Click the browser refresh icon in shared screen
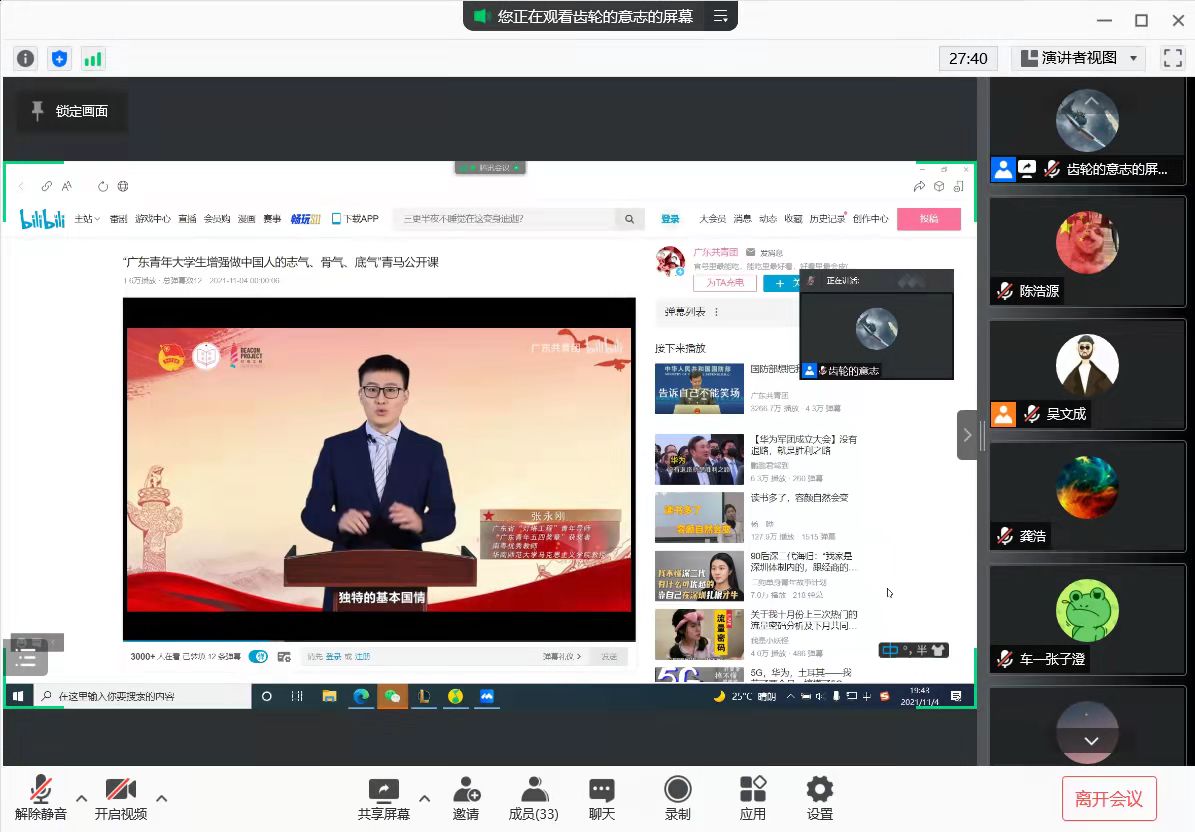The image size is (1195, 832). click(103, 186)
